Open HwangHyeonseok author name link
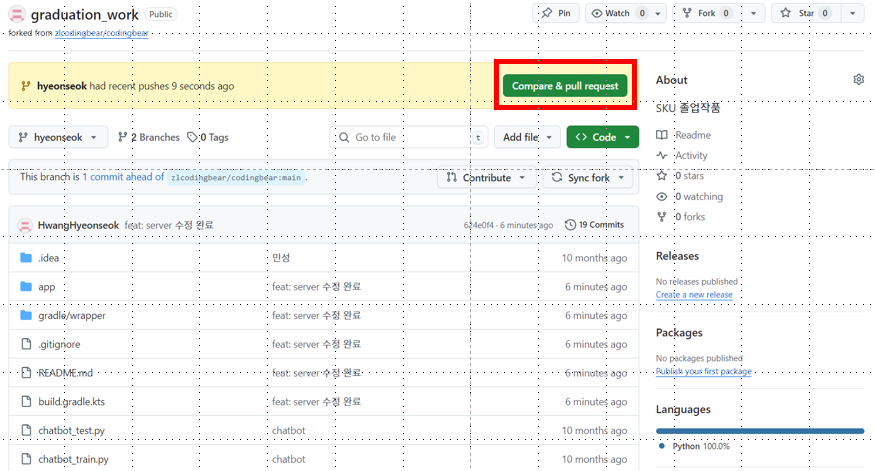 78,225
